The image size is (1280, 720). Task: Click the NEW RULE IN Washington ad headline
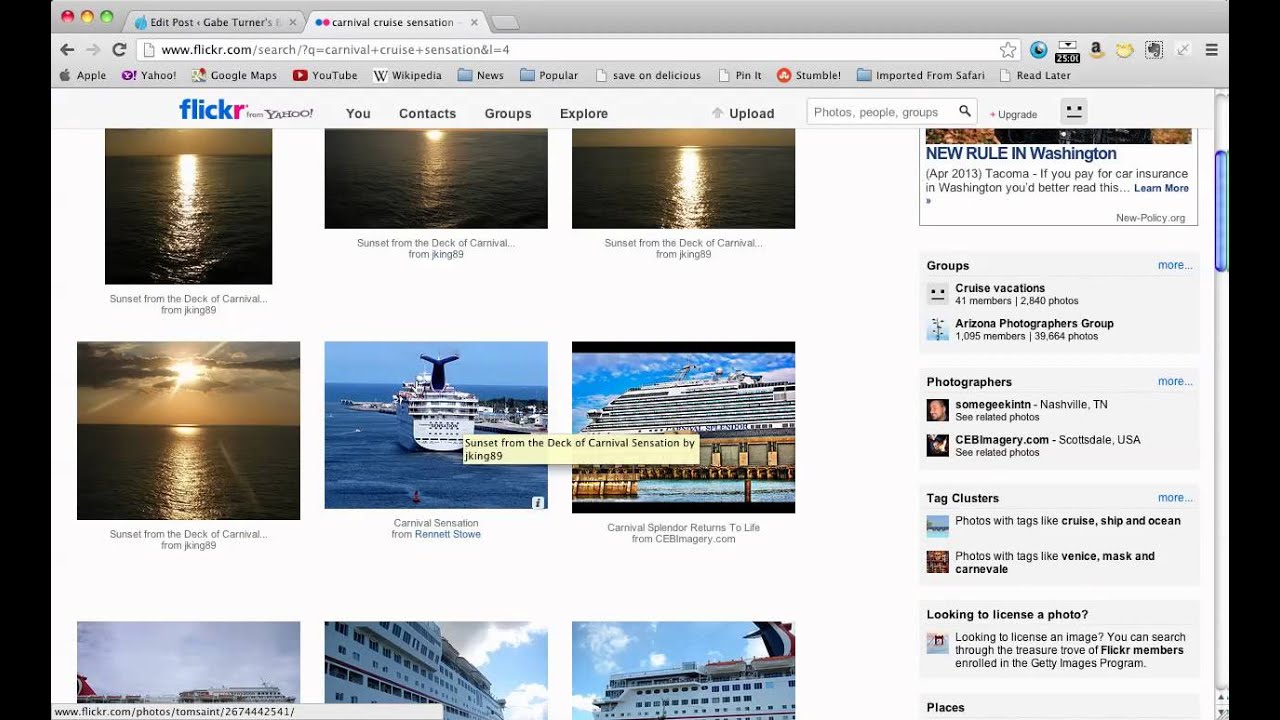(x=1021, y=154)
